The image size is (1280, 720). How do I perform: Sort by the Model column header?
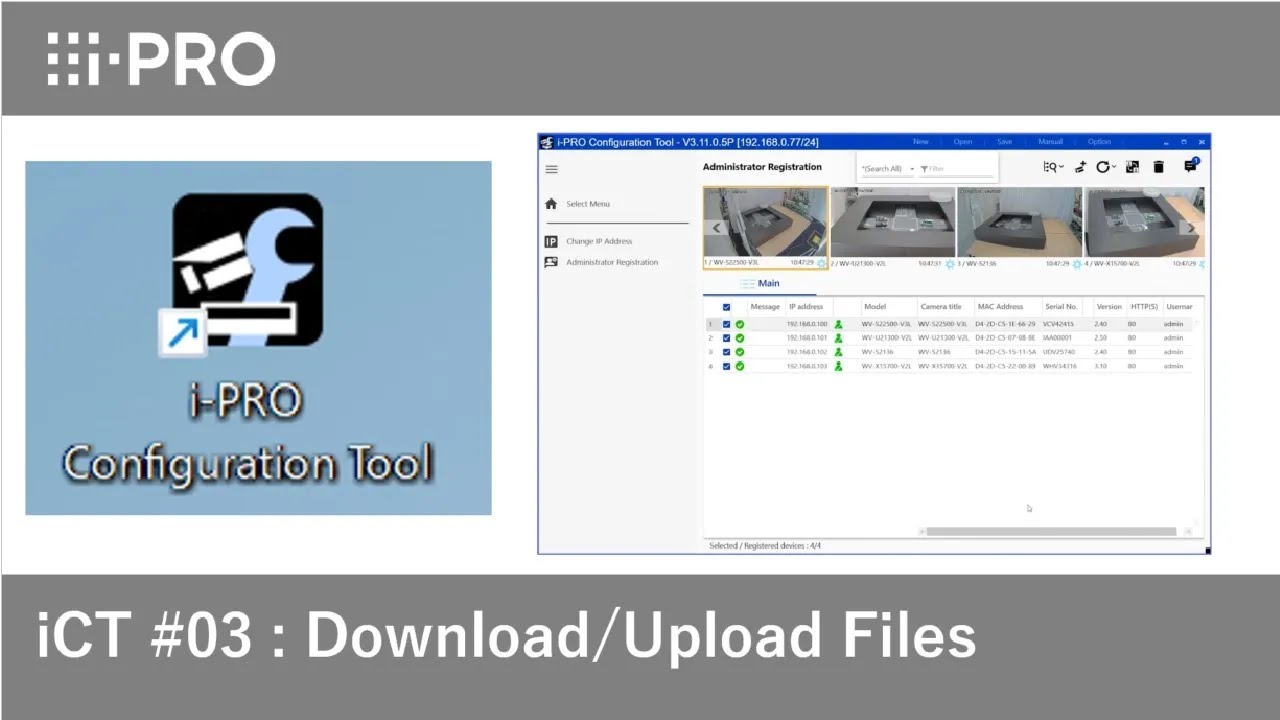(x=875, y=307)
